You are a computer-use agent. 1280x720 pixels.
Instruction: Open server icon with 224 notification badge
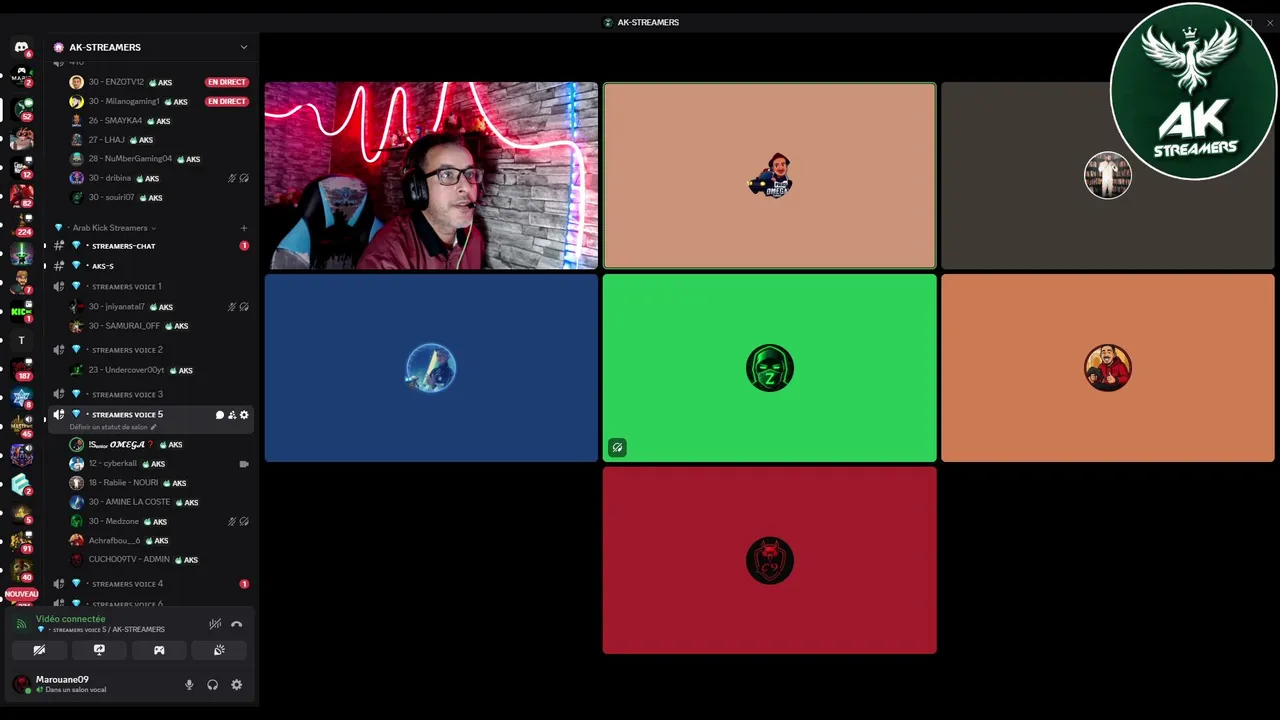tap(21, 224)
